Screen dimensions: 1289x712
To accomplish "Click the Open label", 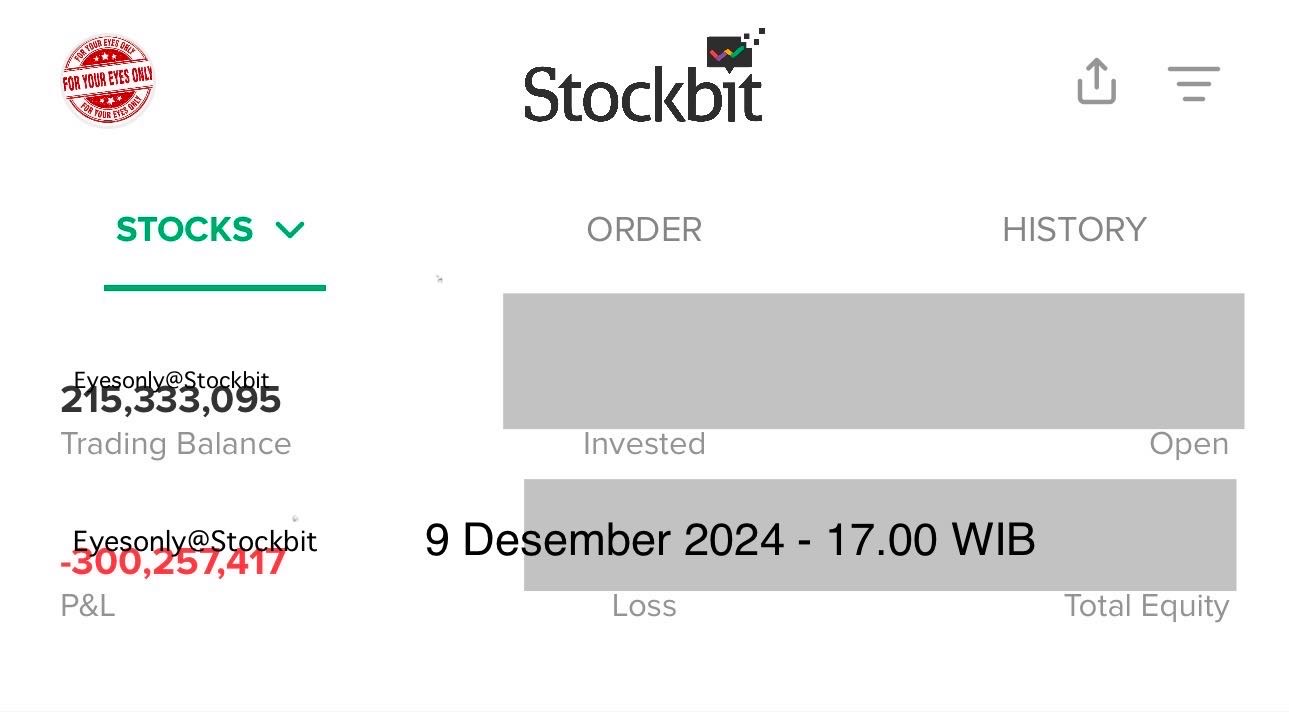I will (x=1188, y=444).
